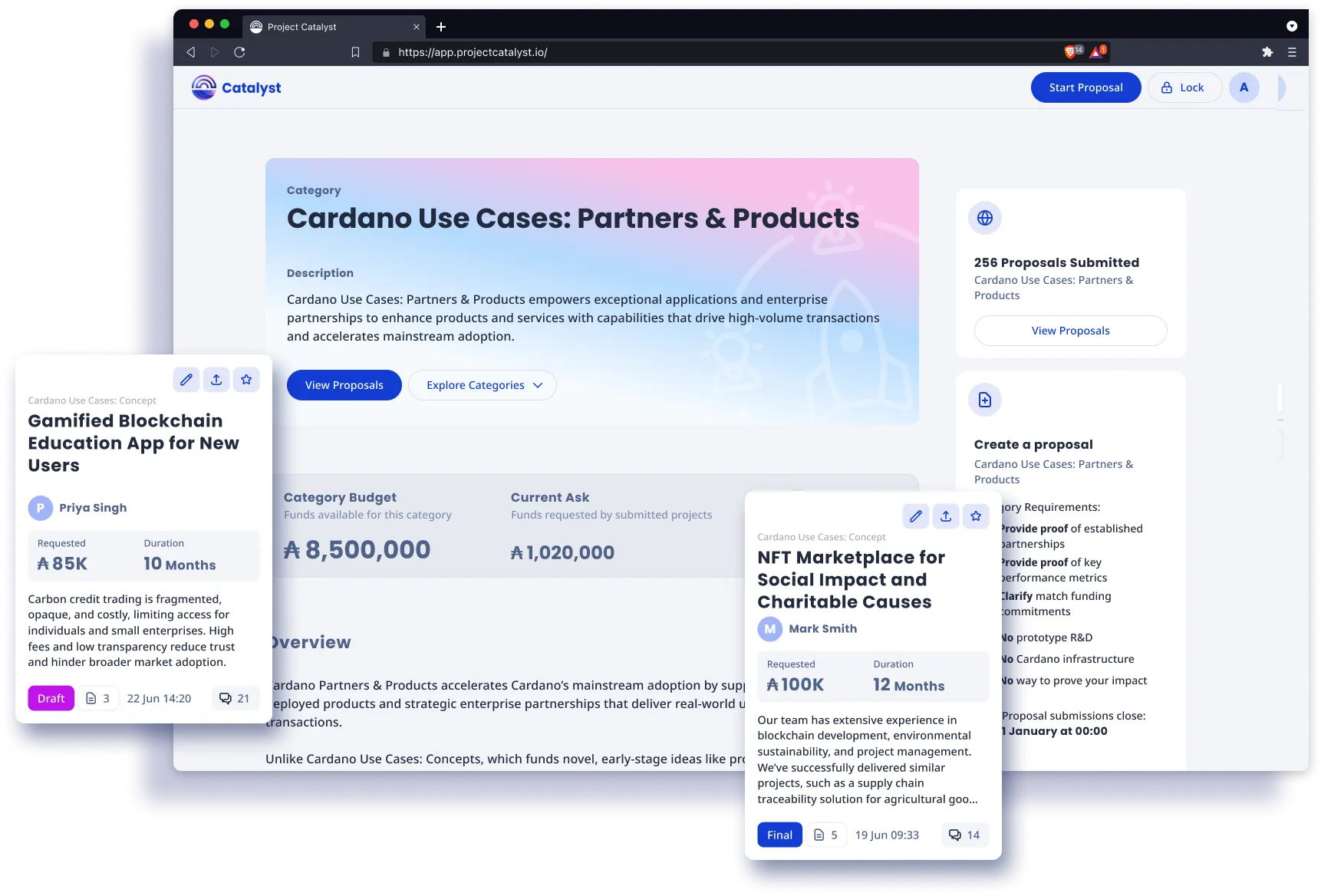Star the NFT Marketplace proposal
The width and height of the screenshot is (1321, 896).
(x=976, y=516)
